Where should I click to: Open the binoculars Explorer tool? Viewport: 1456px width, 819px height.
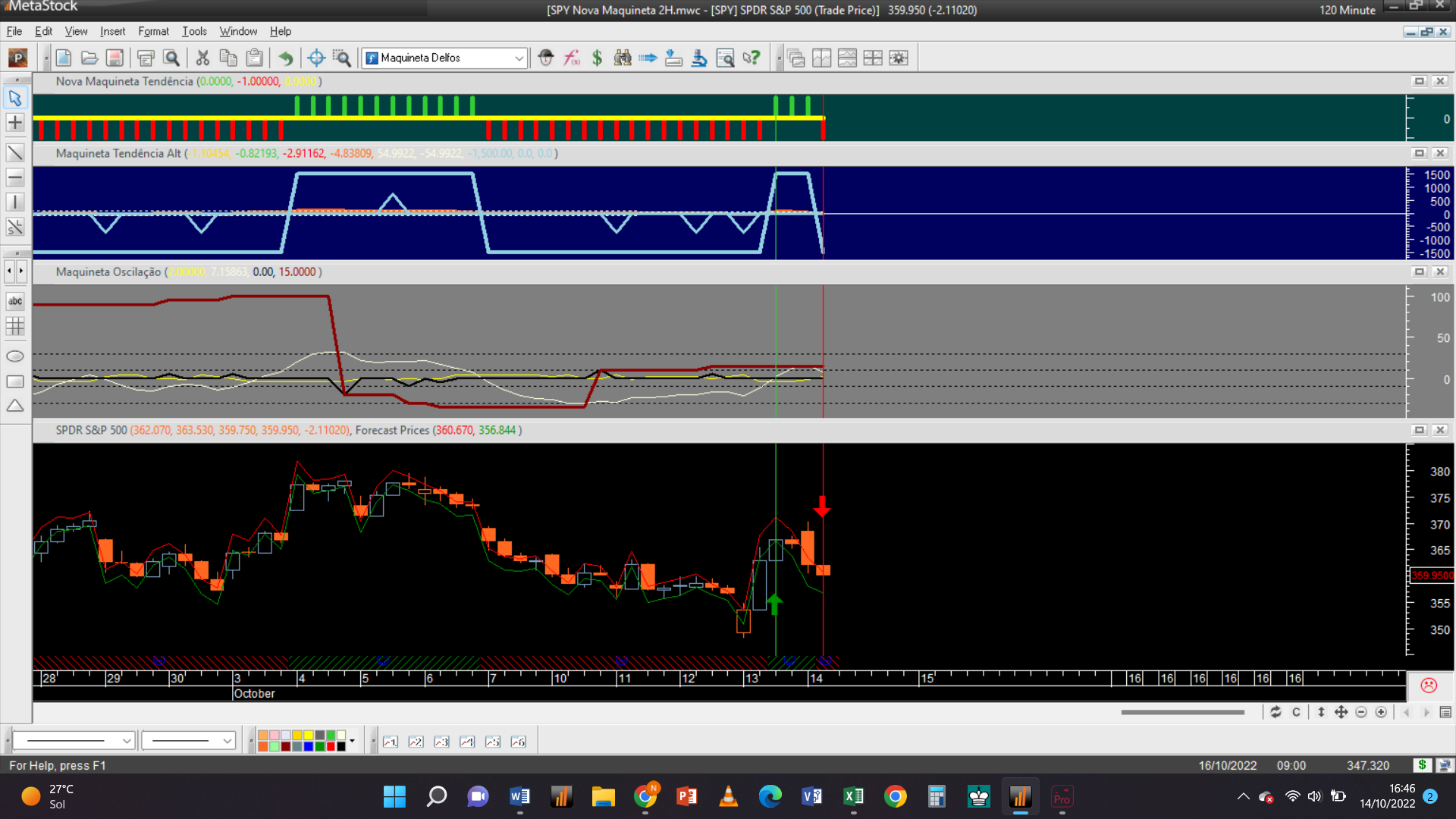pos(623,58)
